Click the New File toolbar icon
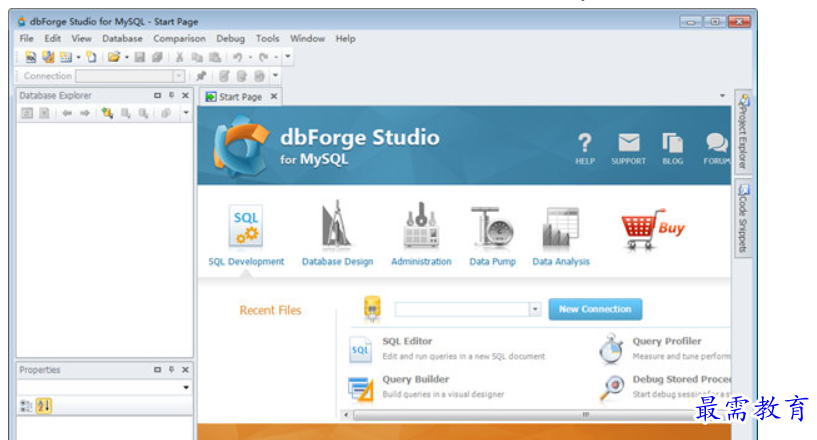817x440 pixels. tap(91, 57)
